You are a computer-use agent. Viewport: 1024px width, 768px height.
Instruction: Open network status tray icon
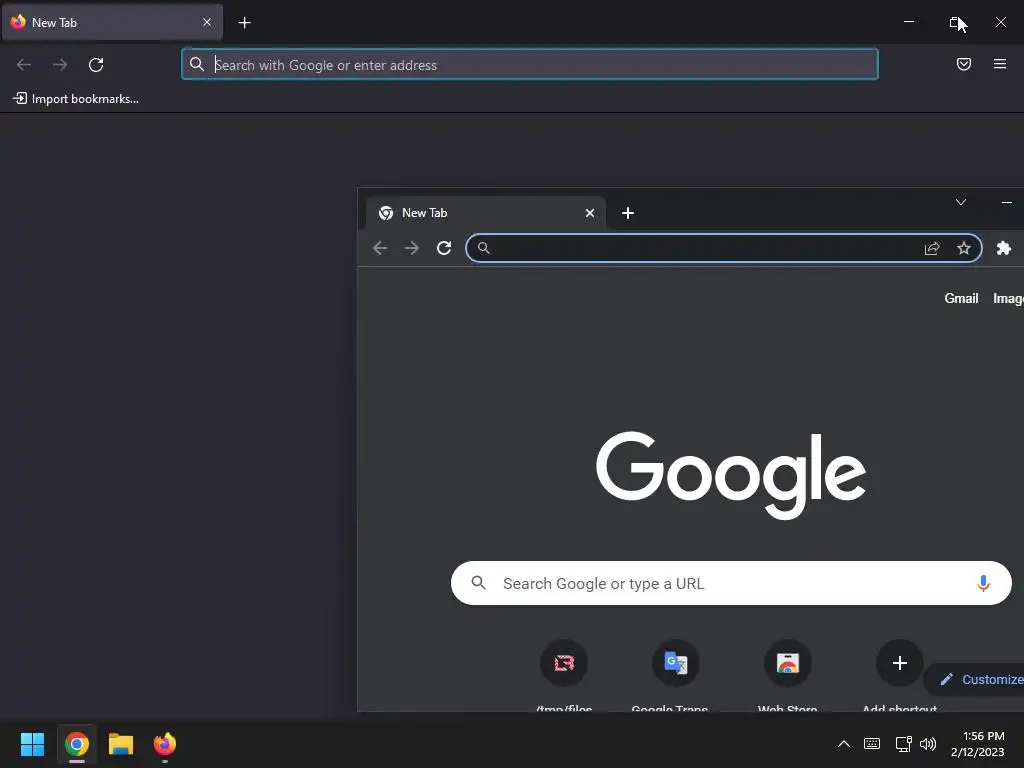coord(904,744)
